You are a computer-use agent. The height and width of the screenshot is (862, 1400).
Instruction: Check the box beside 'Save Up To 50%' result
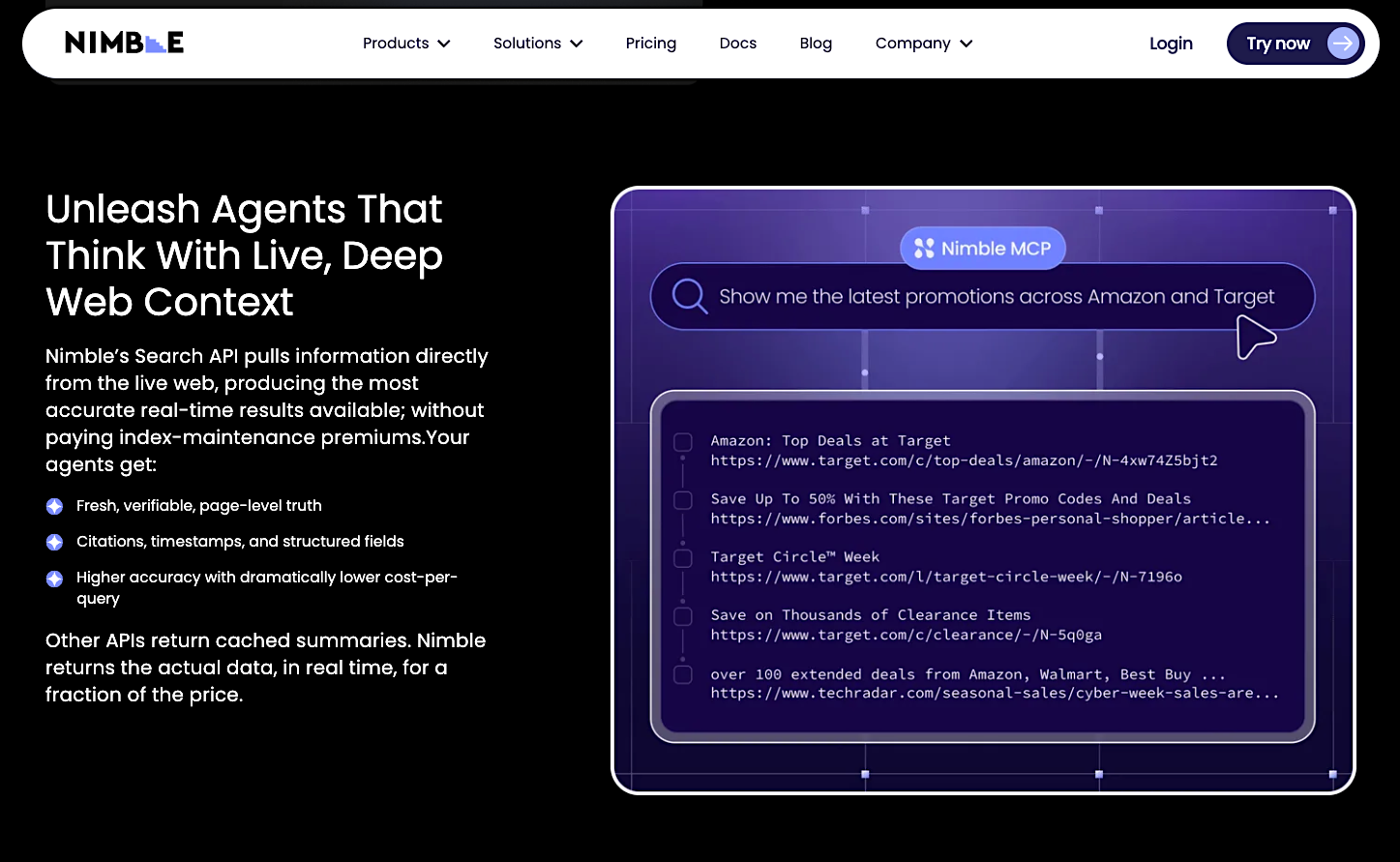point(683,500)
